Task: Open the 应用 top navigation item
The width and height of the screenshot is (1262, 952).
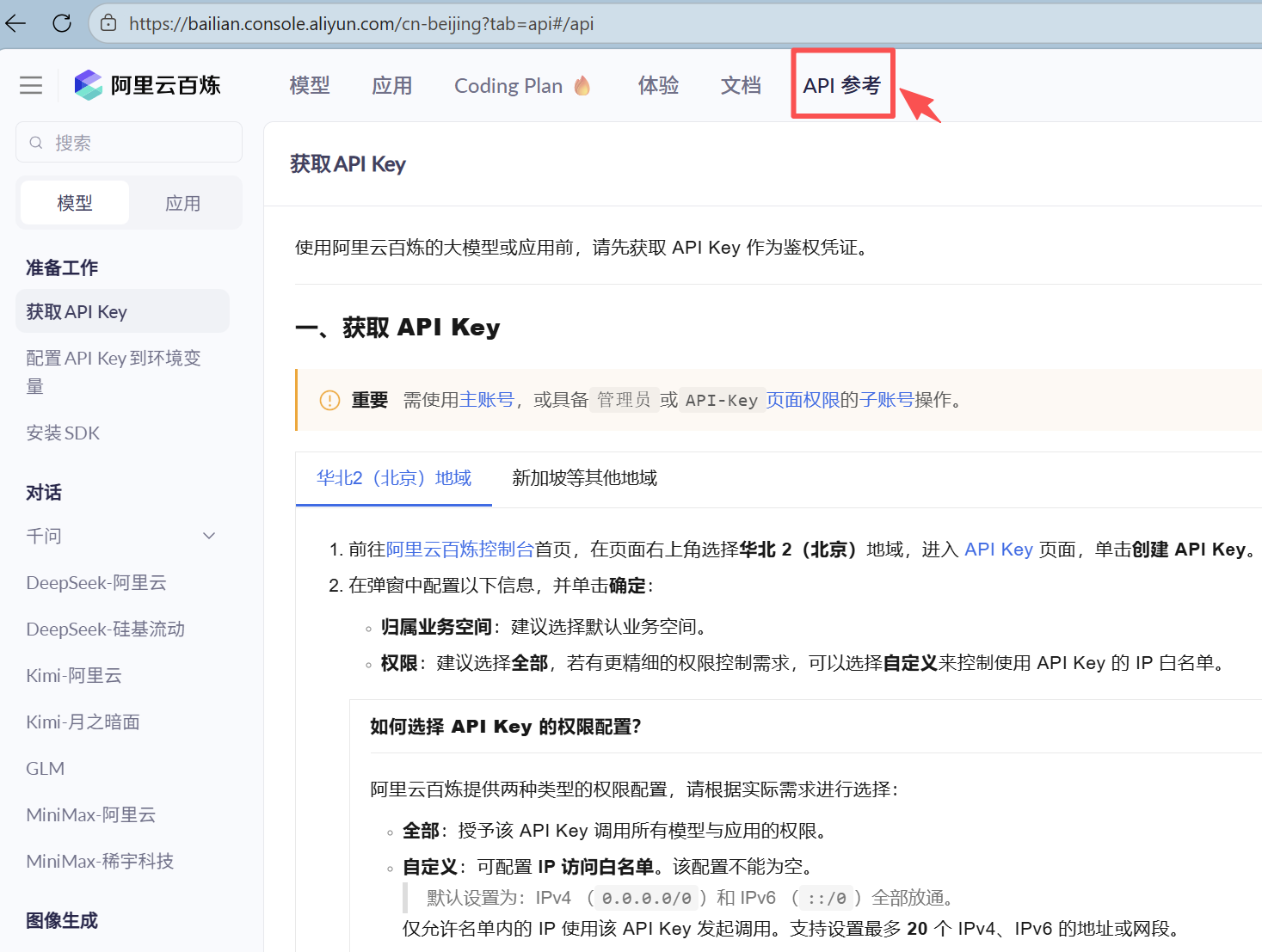Action: [392, 85]
